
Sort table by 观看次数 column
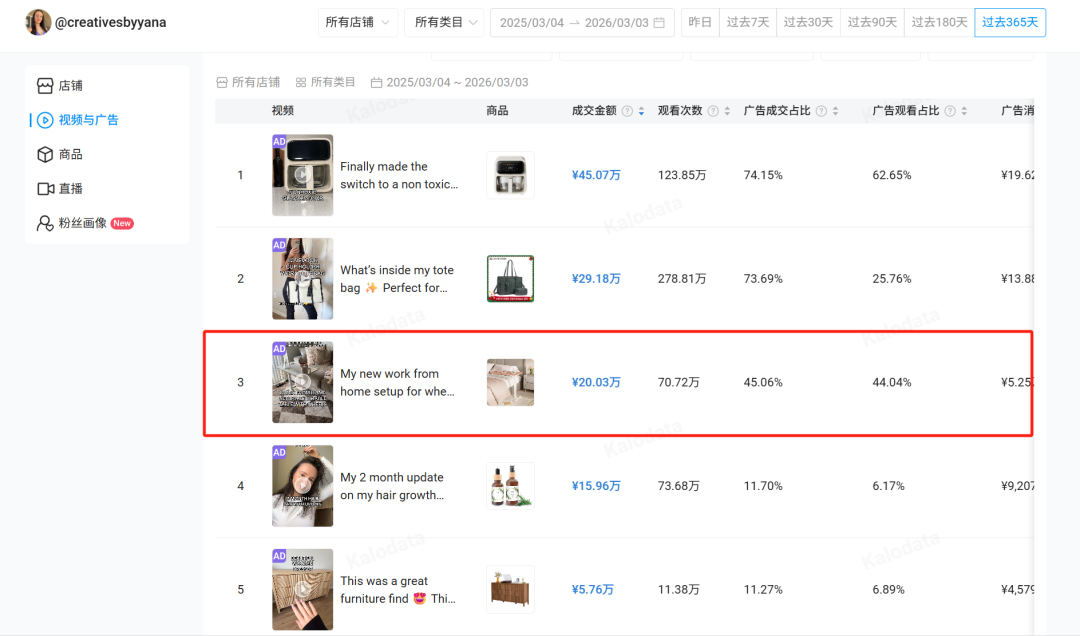[x=727, y=111]
